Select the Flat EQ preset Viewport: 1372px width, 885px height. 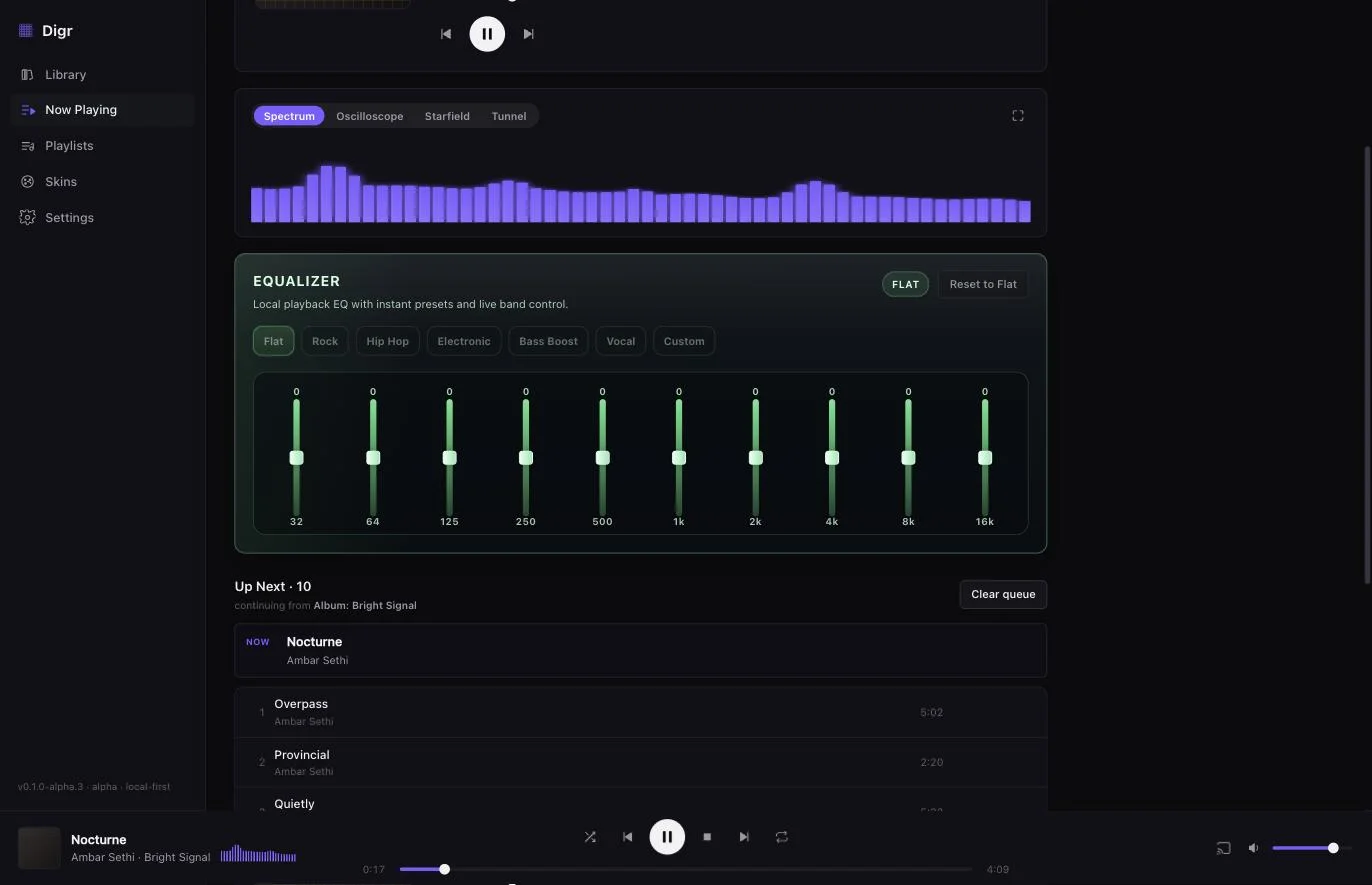(x=273, y=341)
